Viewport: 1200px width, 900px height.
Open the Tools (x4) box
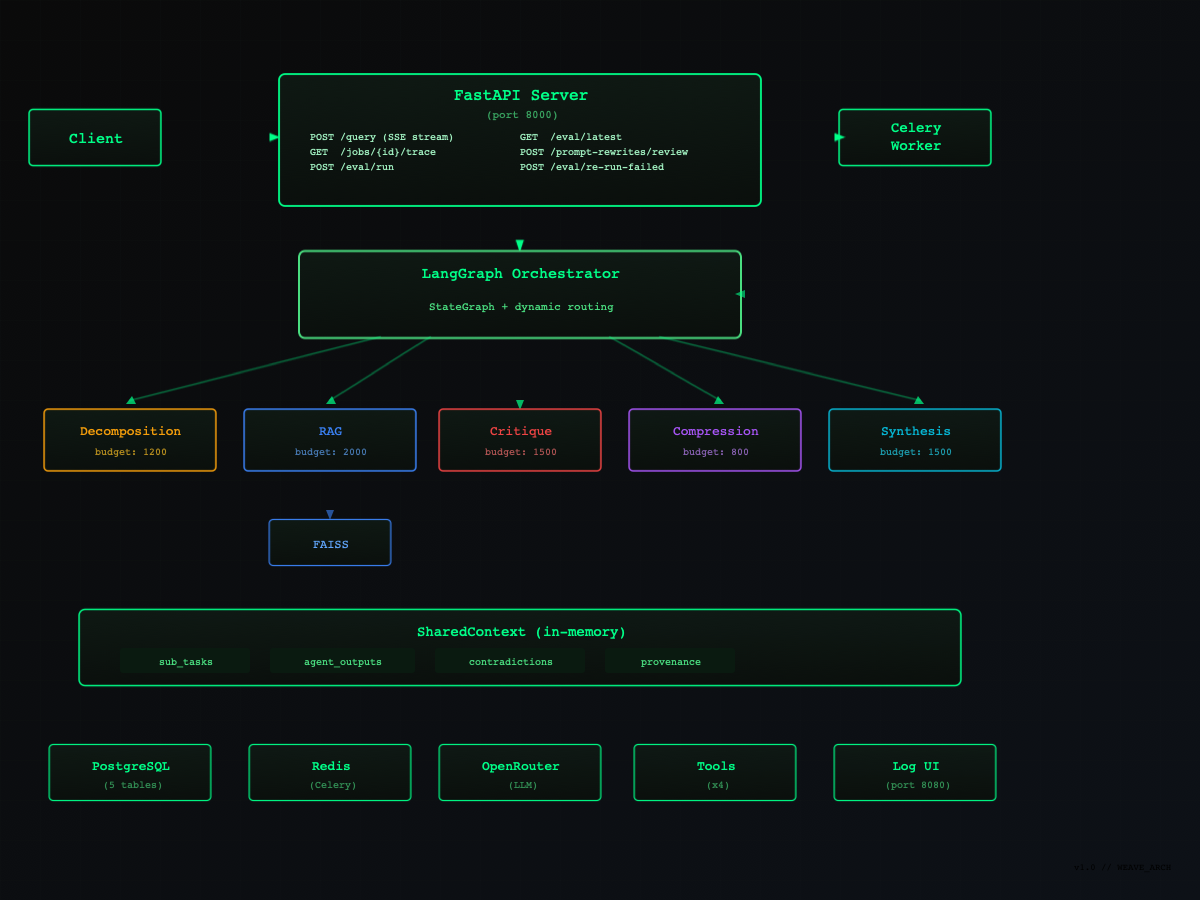[715, 773]
